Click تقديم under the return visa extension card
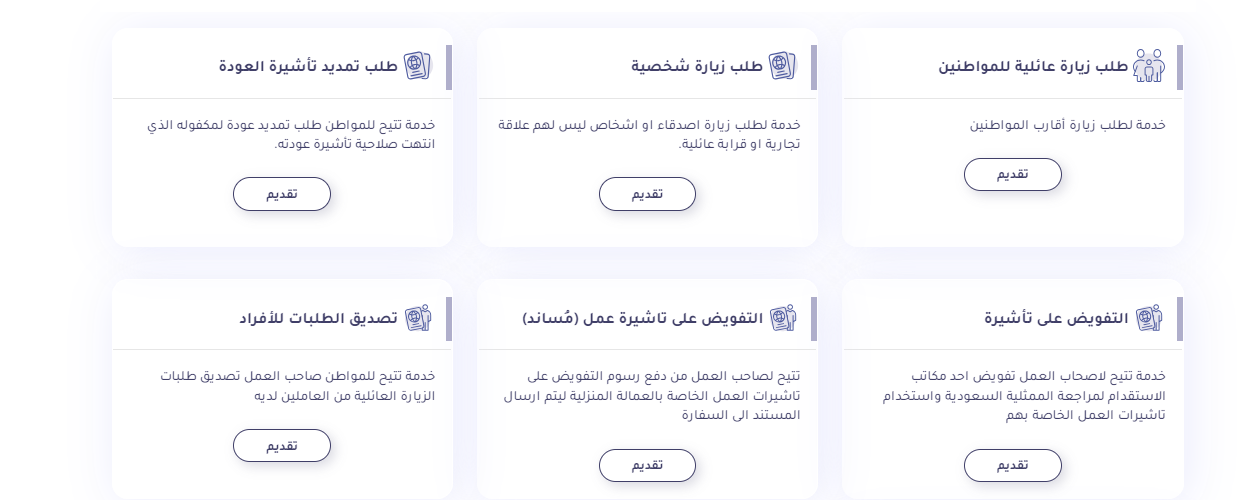The width and height of the screenshot is (1244, 500). pyautogui.click(x=281, y=194)
